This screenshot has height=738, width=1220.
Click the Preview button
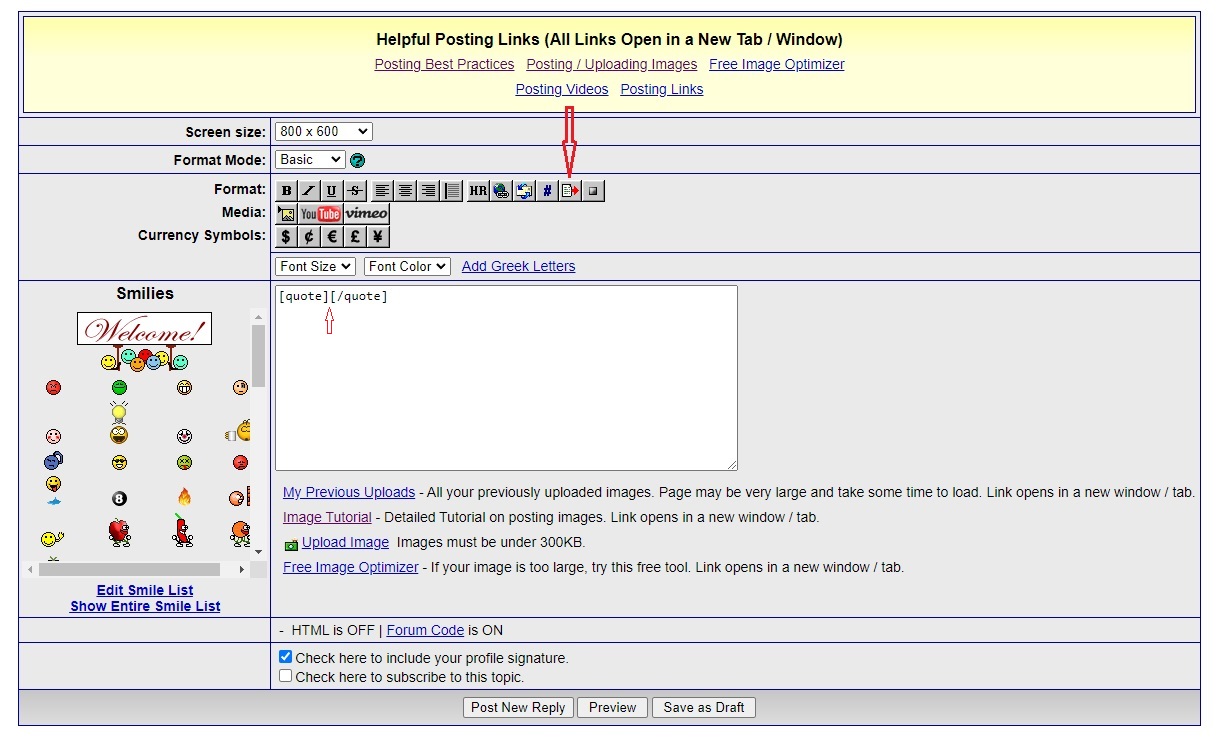coord(612,707)
